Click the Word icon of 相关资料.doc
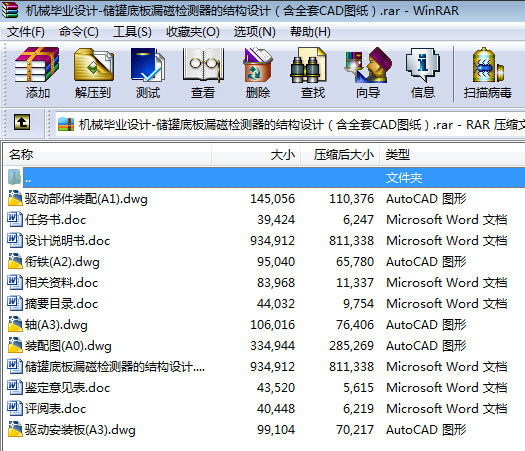The height and width of the screenshot is (451, 525). [x=15, y=282]
